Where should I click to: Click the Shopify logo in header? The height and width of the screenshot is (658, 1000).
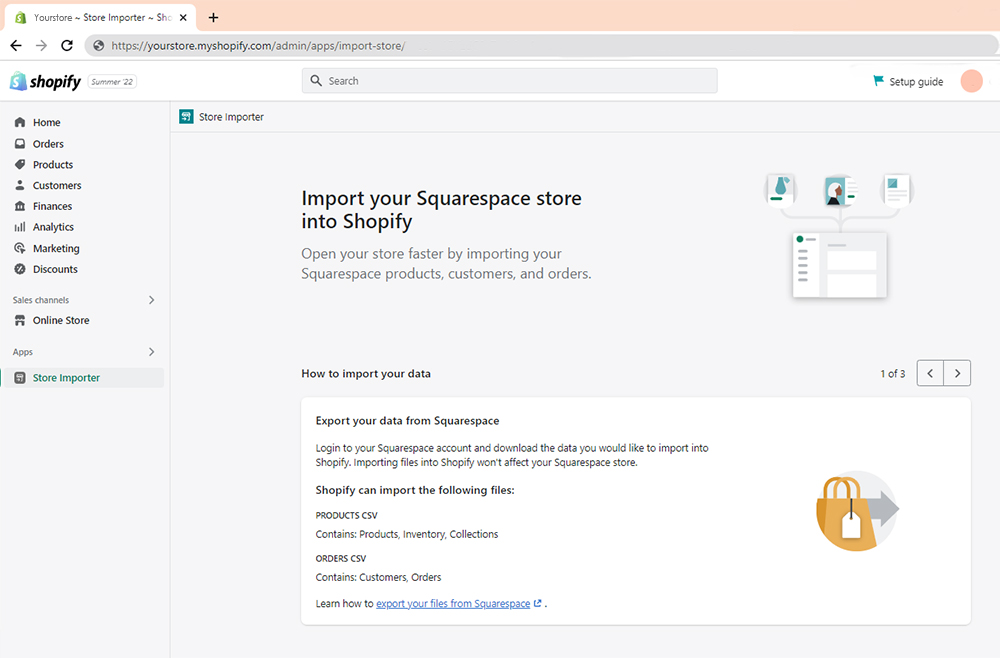tap(45, 82)
